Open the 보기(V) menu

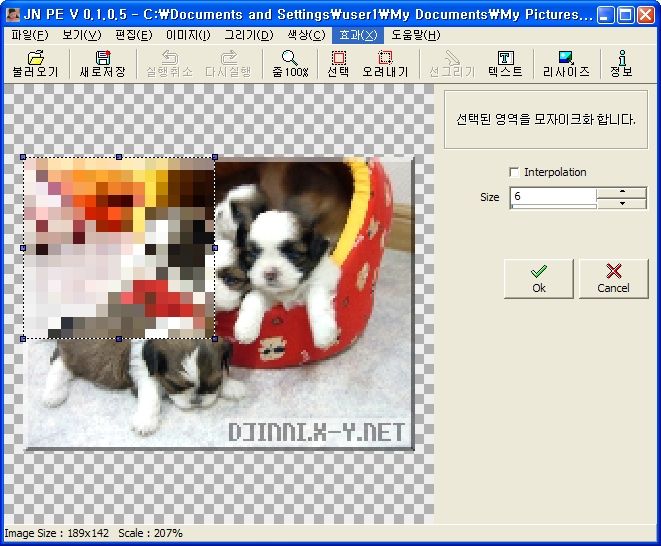click(x=82, y=35)
